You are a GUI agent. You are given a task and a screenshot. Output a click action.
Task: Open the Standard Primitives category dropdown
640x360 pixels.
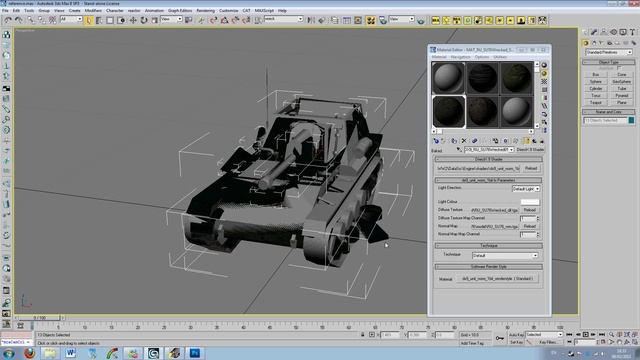pyautogui.click(x=609, y=52)
